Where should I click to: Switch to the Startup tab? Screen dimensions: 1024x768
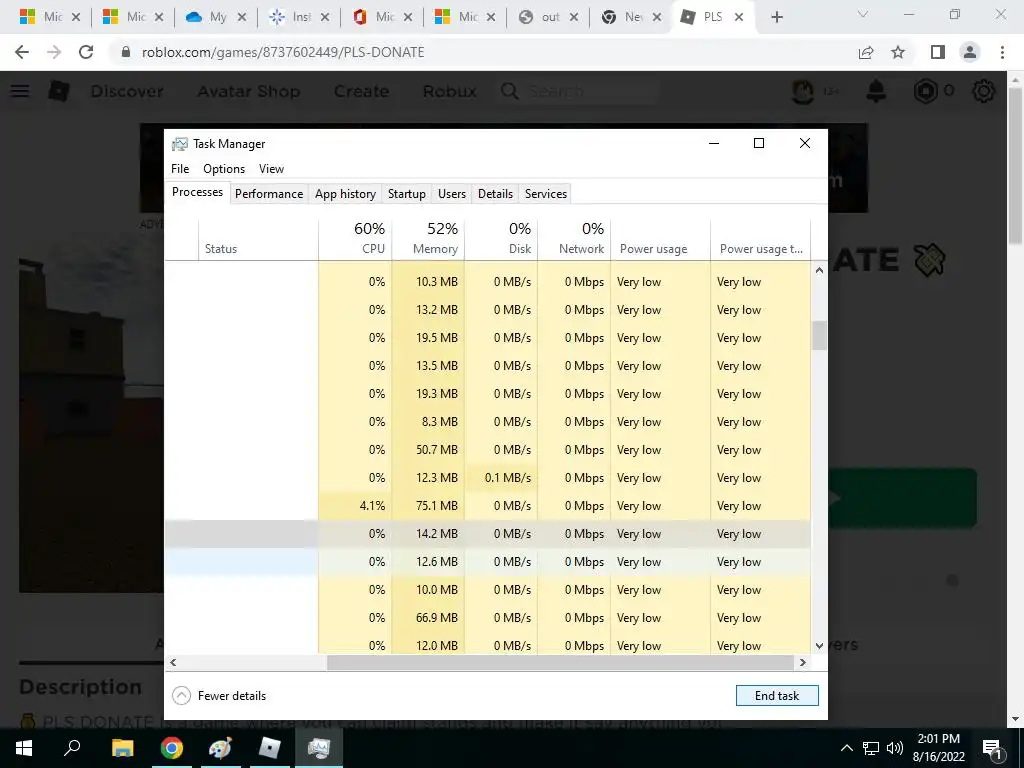(x=406, y=194)
